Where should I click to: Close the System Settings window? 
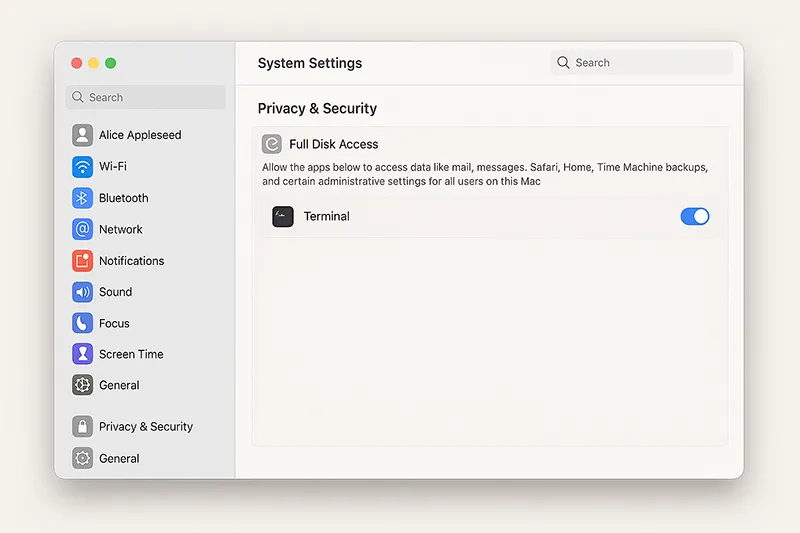pos(77,63)
